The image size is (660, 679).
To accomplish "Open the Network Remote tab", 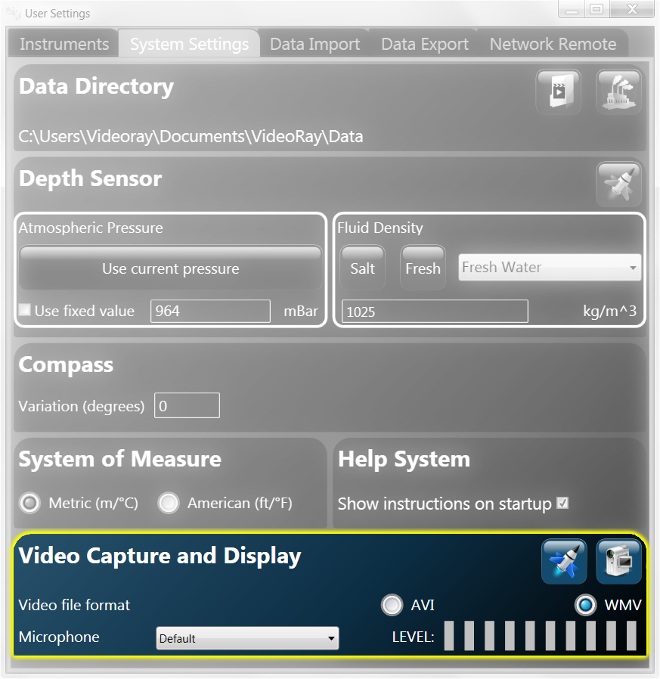I will click(553, 44).
